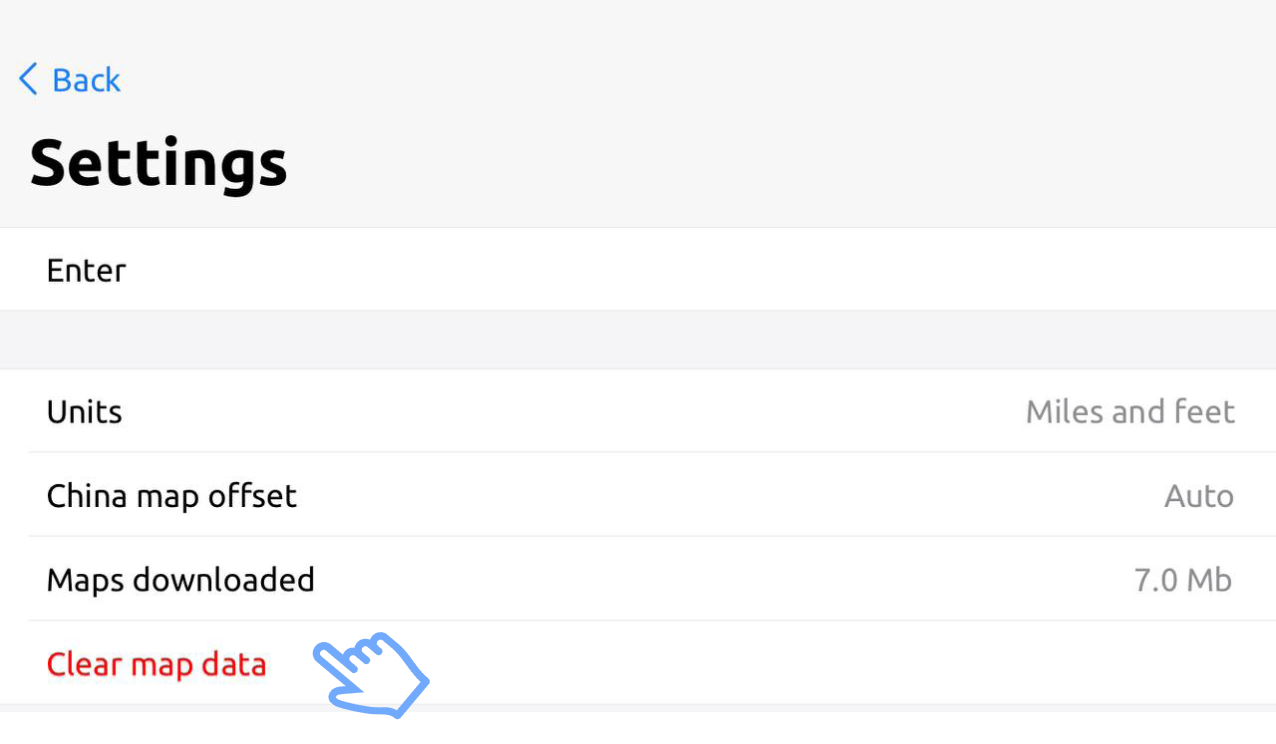Click the 7.0 Mb size value

1182,580
